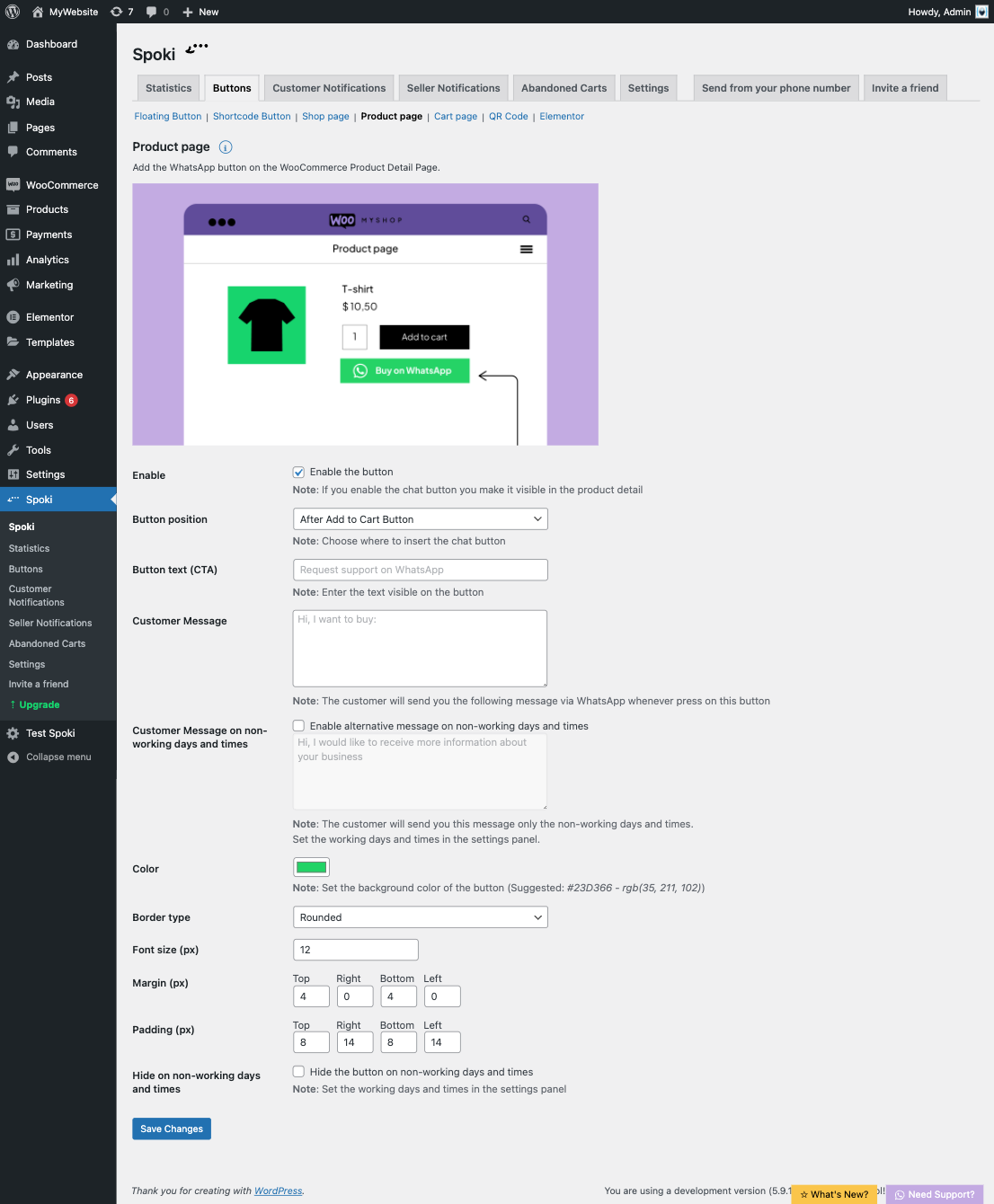Screen dimensions: 994x1204
Task: Switch to the Statistics tab
Action: pos(168,88)
